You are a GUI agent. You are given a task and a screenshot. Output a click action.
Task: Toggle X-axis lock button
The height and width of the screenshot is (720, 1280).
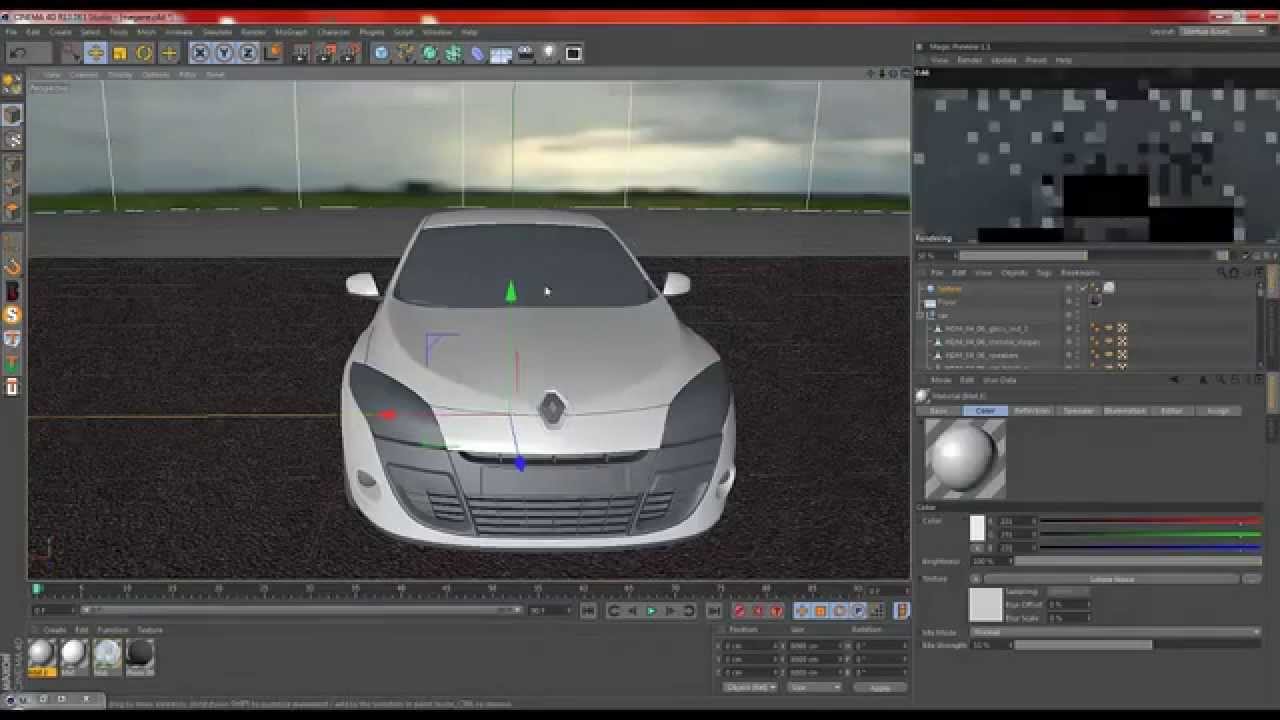tap(200, 53)
